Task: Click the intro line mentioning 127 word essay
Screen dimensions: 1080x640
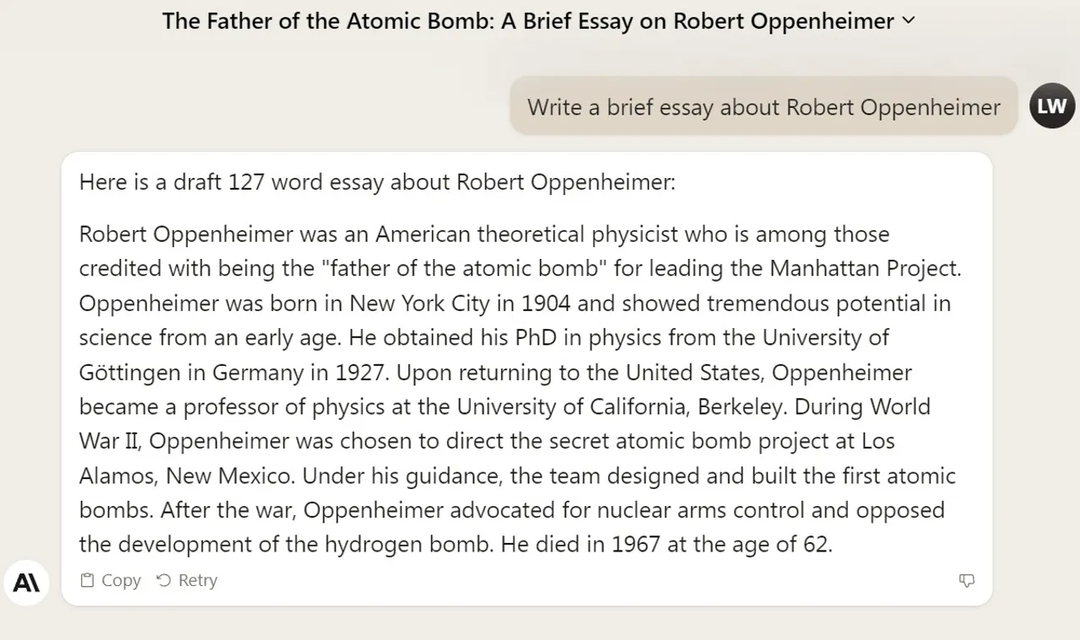Action: pos(377,182)
